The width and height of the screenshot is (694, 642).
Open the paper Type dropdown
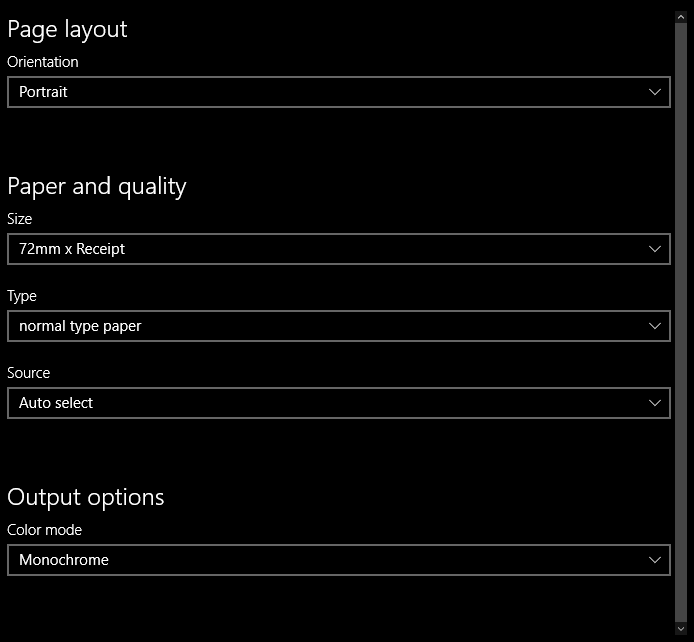(x=338, y=326)
